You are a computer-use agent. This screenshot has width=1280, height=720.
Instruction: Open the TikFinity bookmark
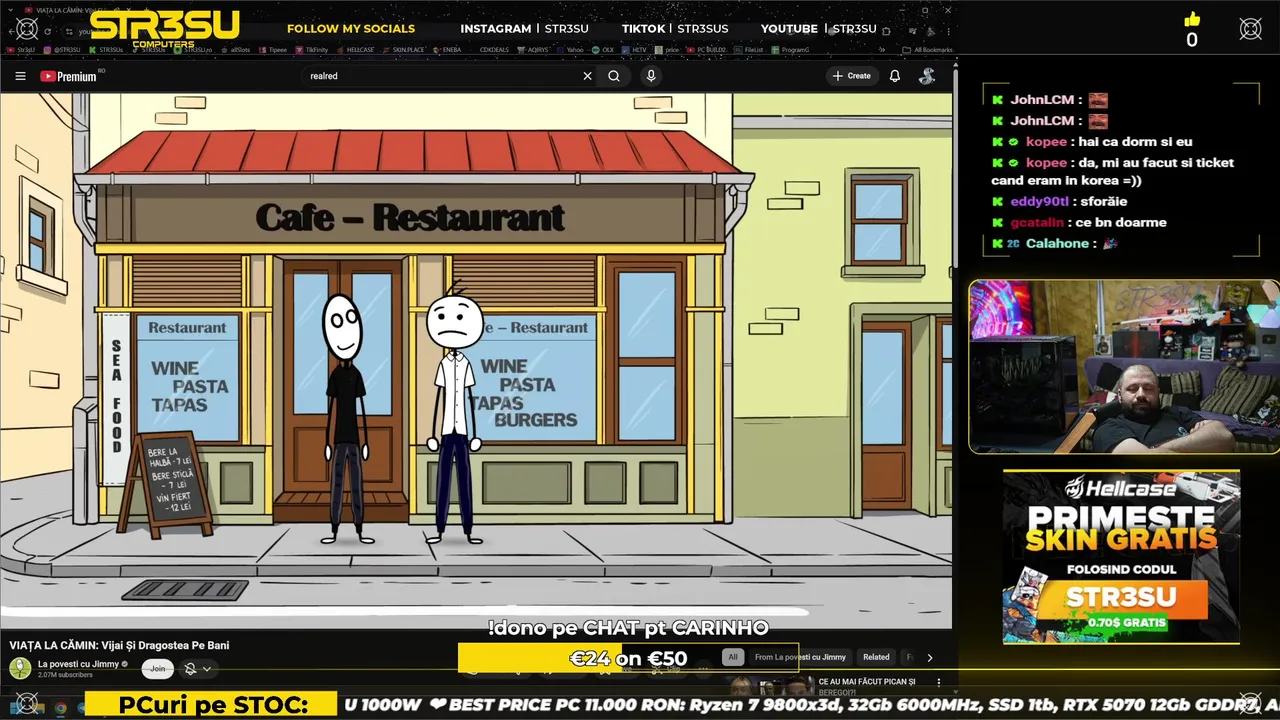pyautogui.click(x=312, y=49)
